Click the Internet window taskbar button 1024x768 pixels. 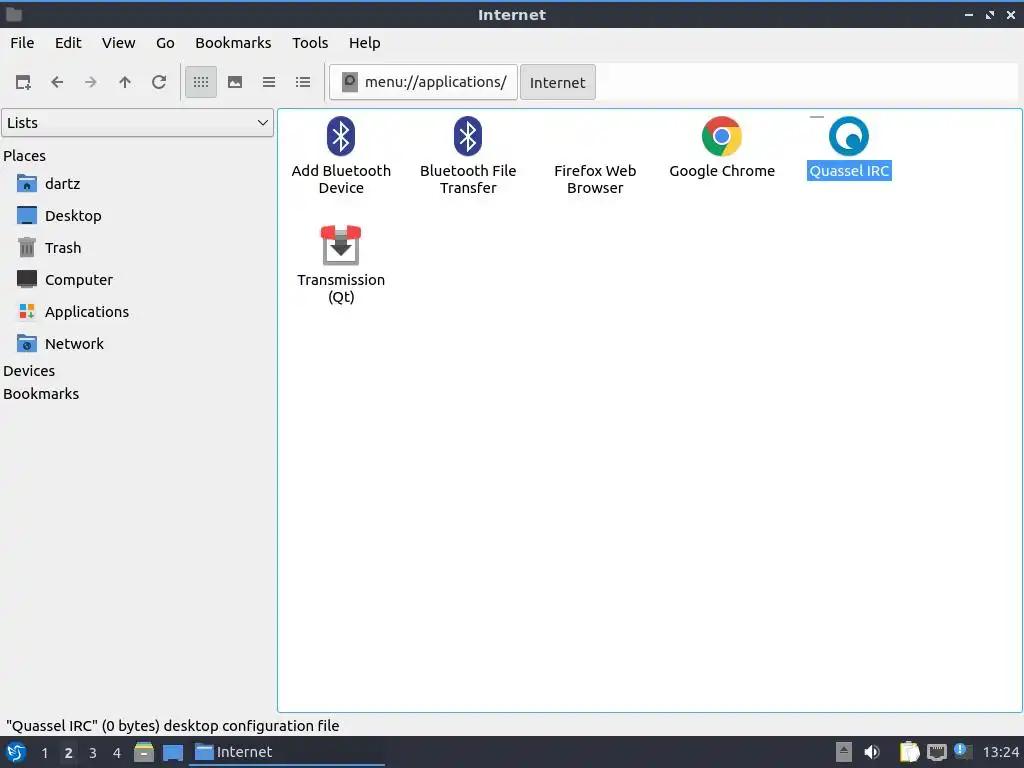(x=287, y=752)
